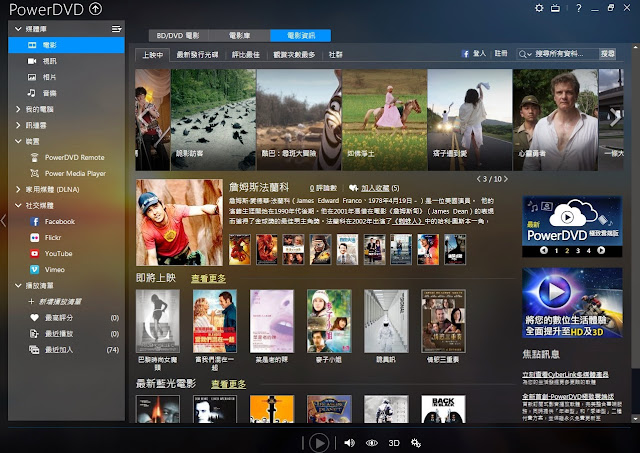Click the register link
The width and height of the screenshot is (640, 453).
[x=501, y=53]
